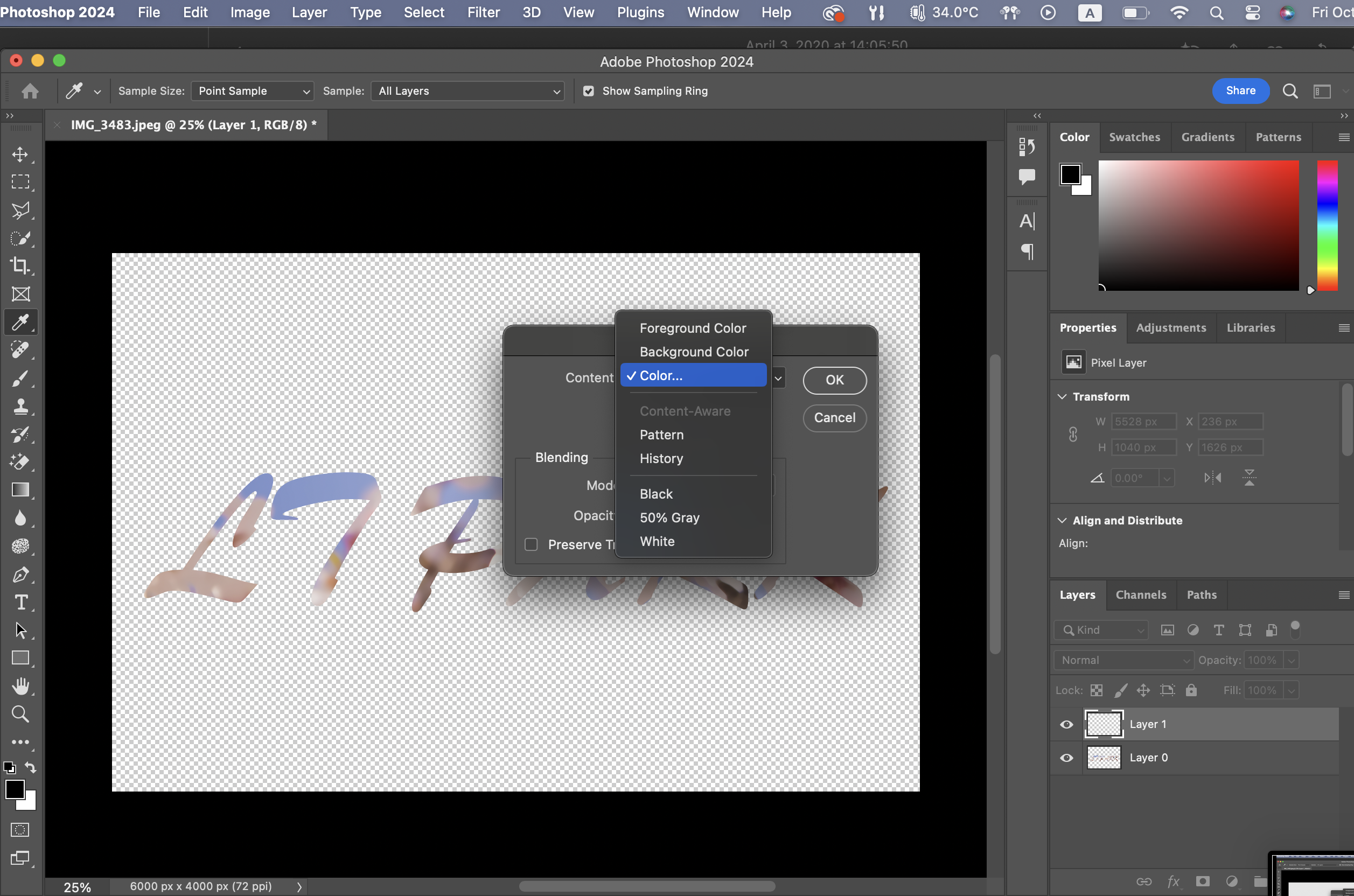Viewport: 1354px width, 896px height.
Task: Switch to the Channels tab
Action: [x=1141, y=595]
